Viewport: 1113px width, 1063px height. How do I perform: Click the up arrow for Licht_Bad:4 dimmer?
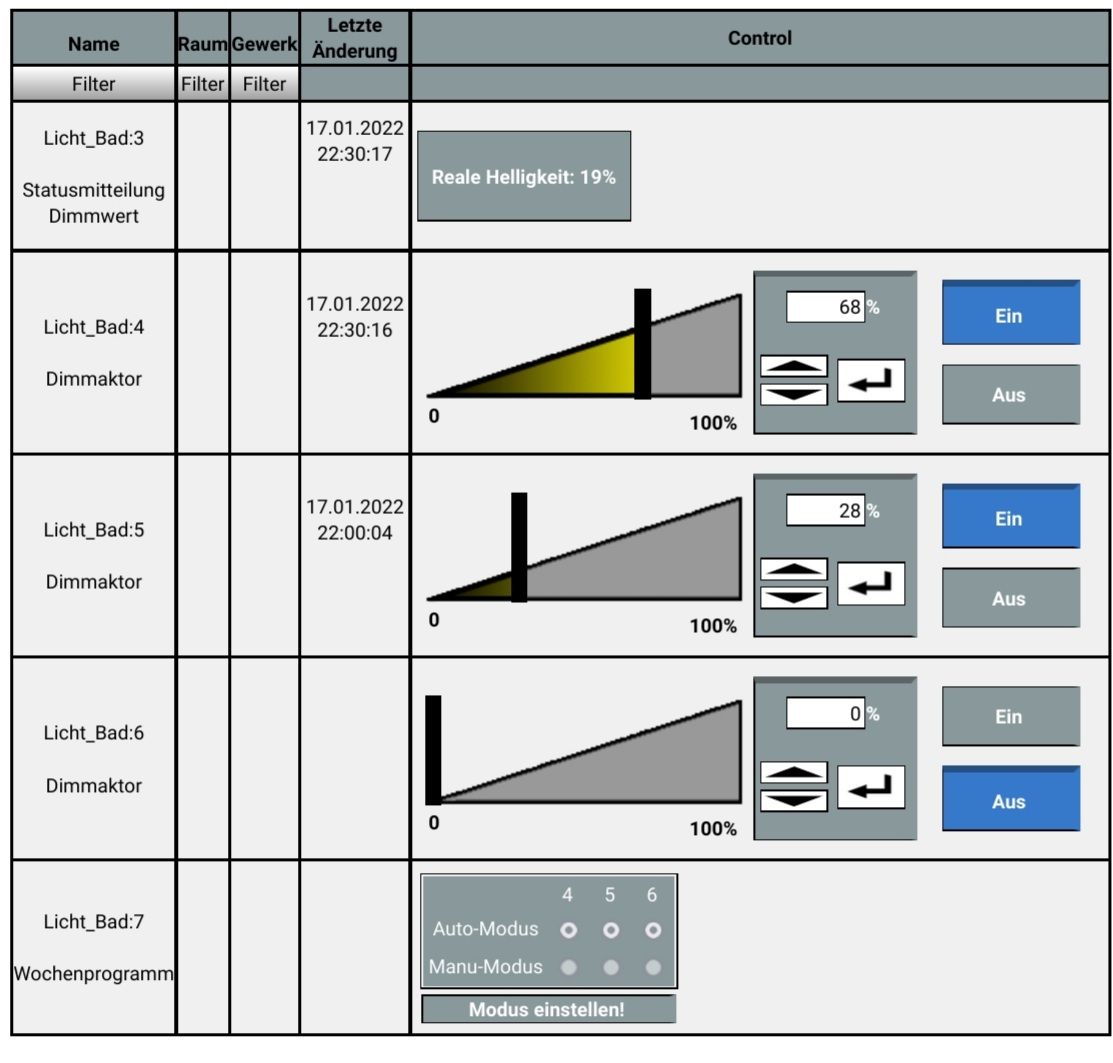point(794,366)
